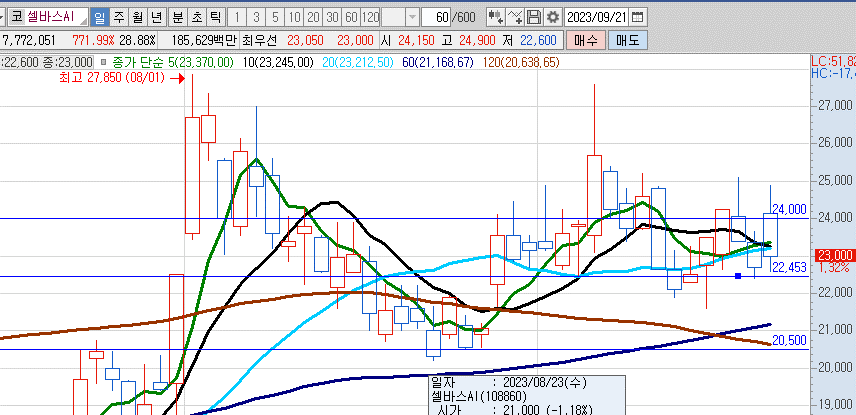Click the small square marker before 종가 단순
The image size is (856, 415).
pyautogui.click(x=104, y=62)
